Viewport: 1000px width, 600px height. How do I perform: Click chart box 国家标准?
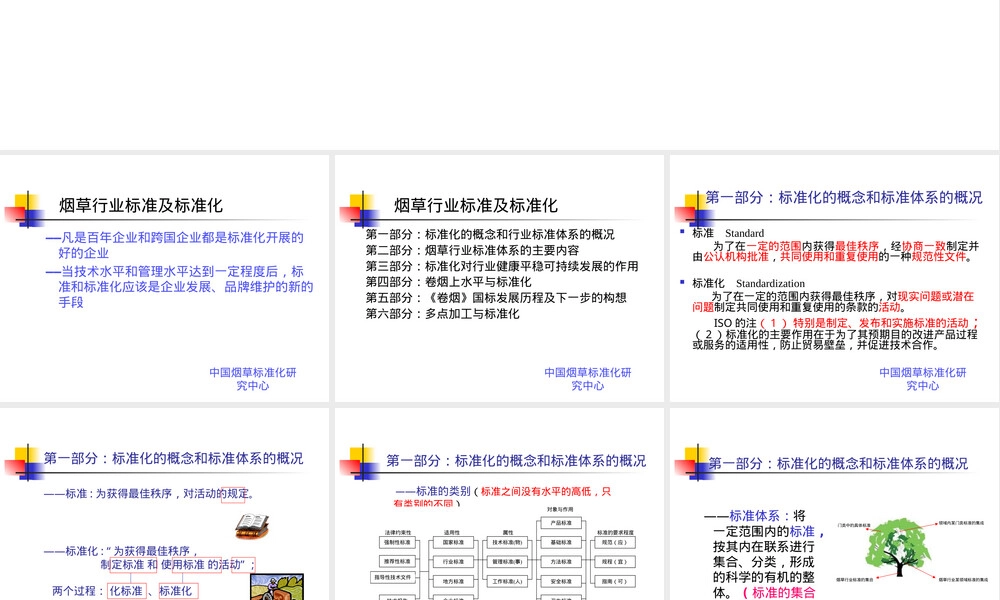point(453,543)
